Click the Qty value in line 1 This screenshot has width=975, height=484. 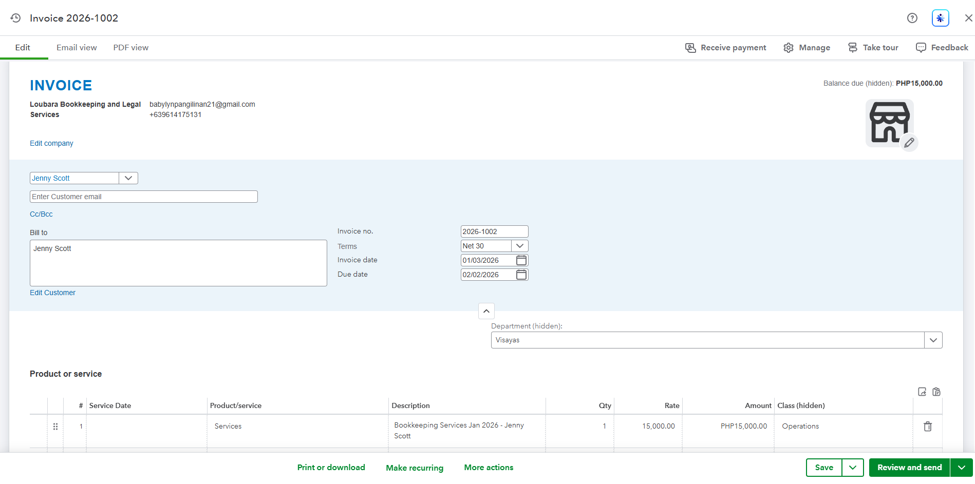[604, 427]
